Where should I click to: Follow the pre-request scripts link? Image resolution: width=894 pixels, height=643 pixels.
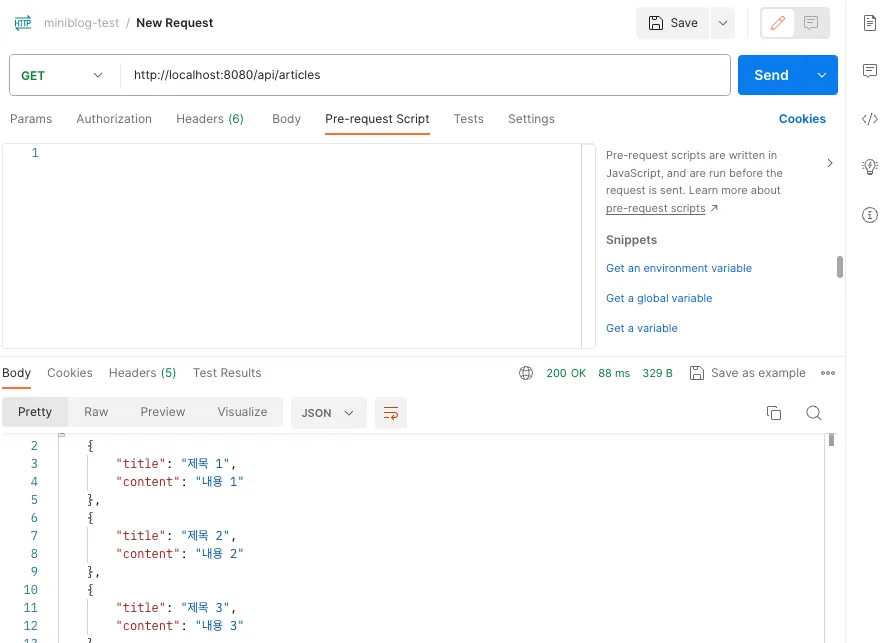point(655,208)
